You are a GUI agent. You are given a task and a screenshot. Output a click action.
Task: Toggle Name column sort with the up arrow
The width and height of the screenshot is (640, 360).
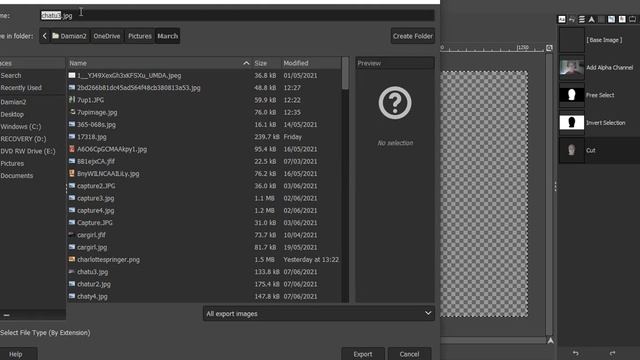246,63
